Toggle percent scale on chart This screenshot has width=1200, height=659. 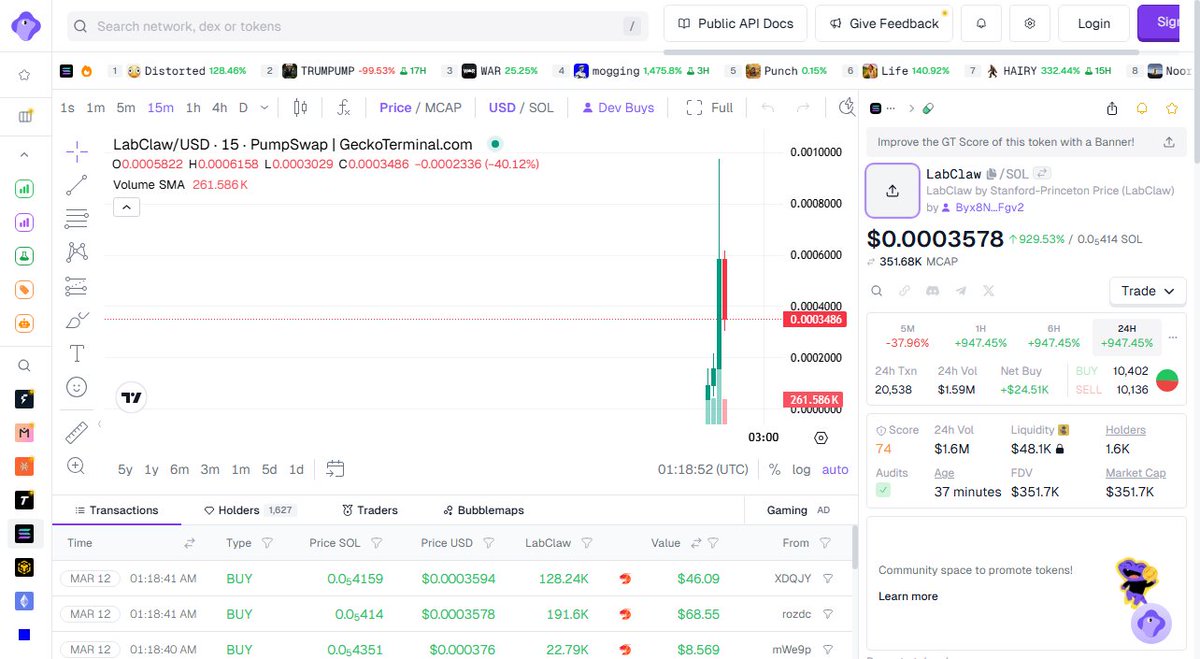[775, 469]
